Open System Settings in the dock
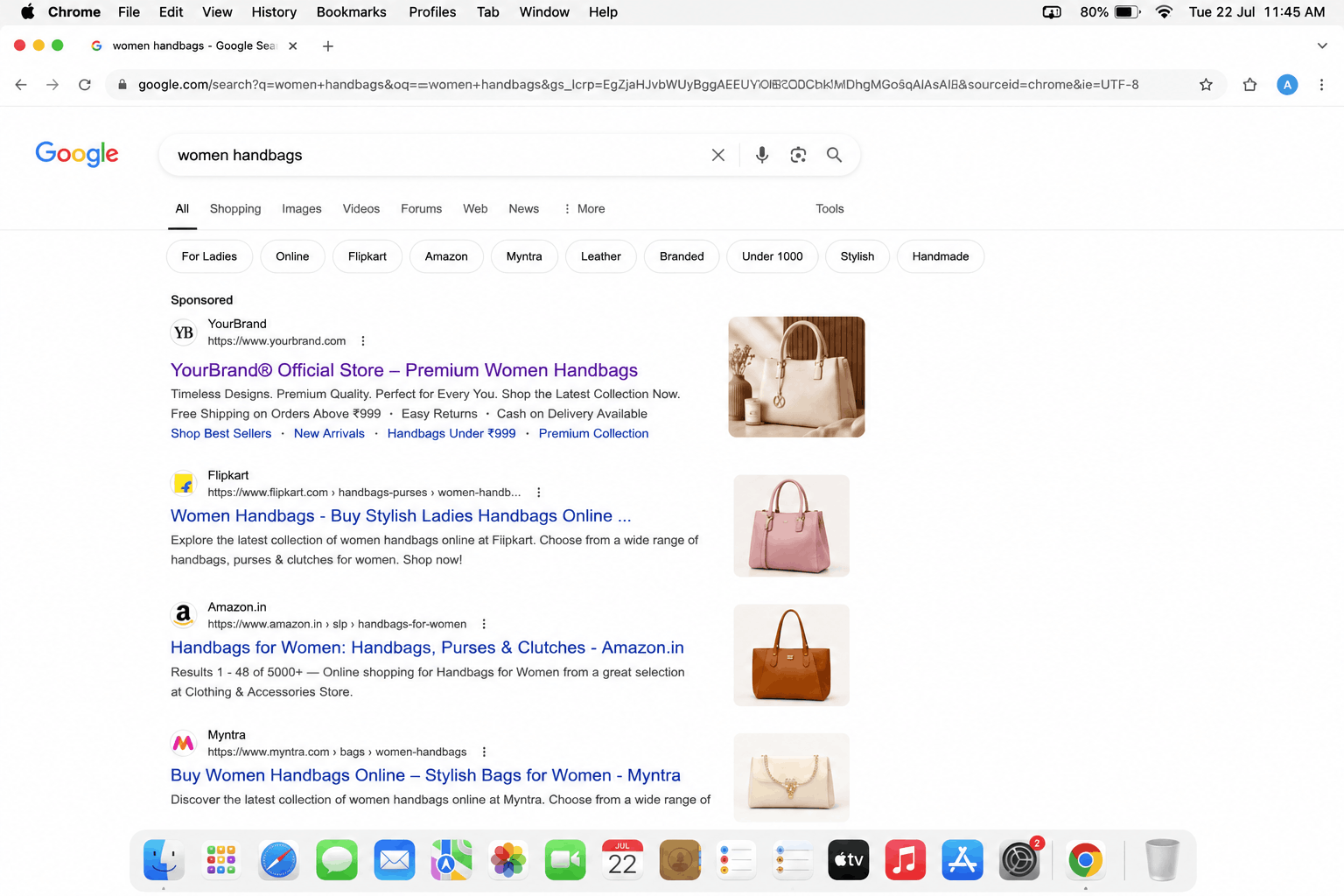Image resolution: width=1344 pixels, height=896 pixels. (x=1019, y=860)
